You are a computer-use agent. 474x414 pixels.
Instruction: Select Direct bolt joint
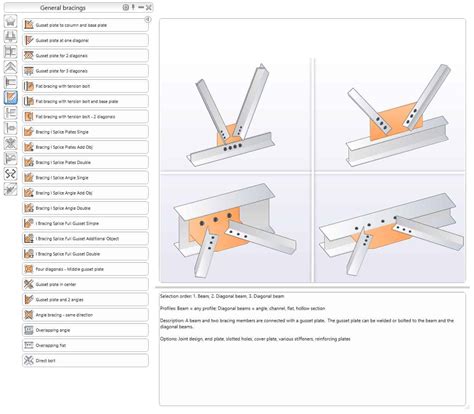tap(85, 361)
